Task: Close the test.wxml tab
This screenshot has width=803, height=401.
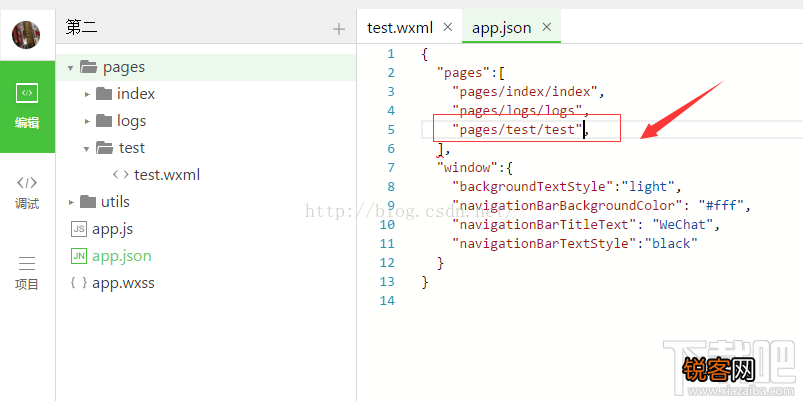Action: 448,27
